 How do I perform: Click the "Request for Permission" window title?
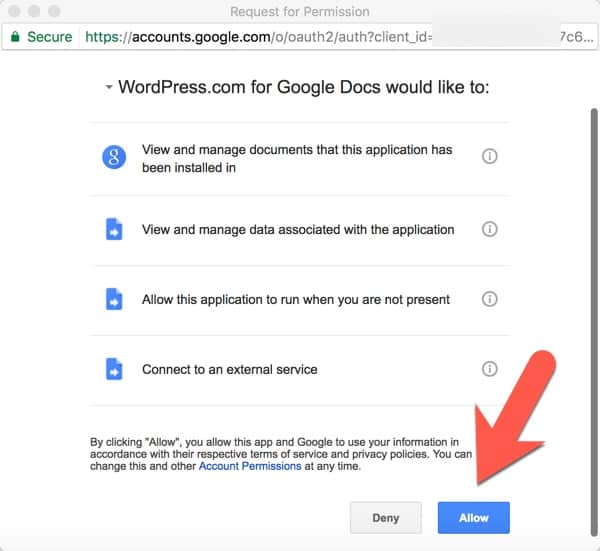299,12
